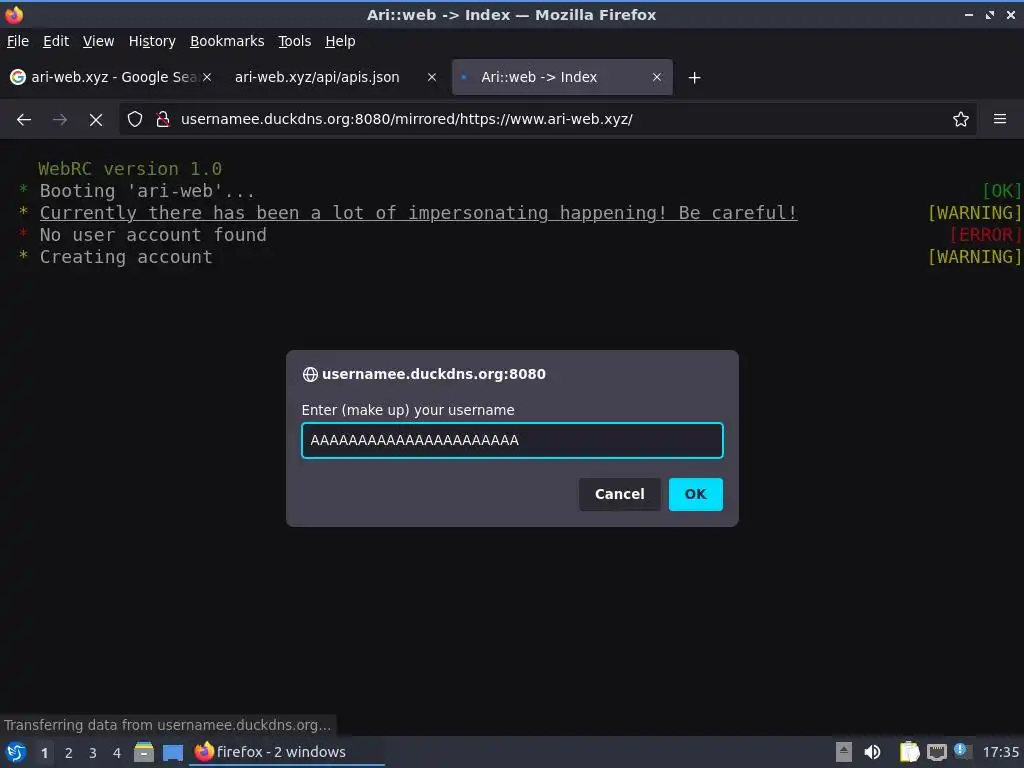Click the red [ERROR] status label
1024x768 pixels.
985,235
